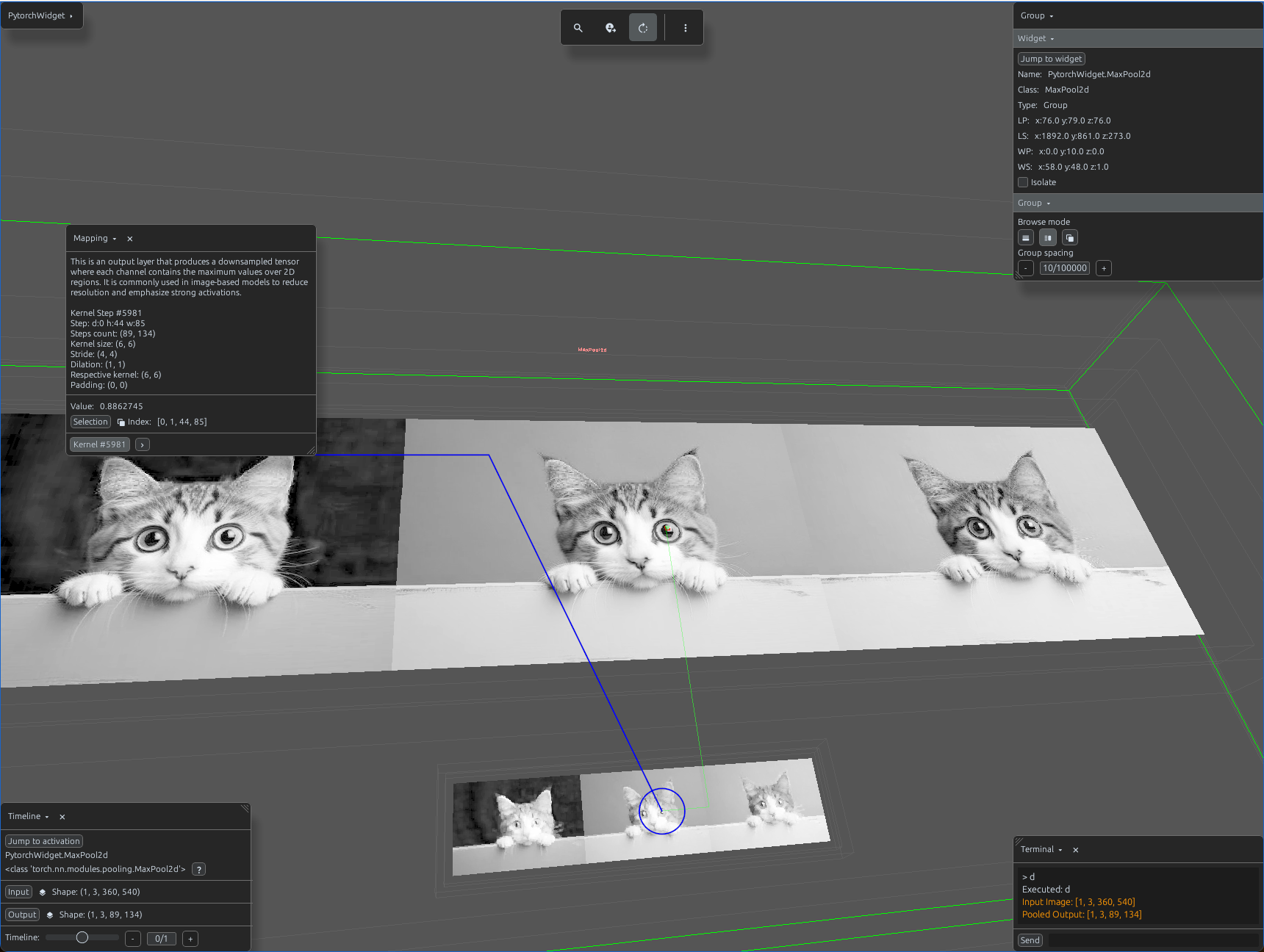
Task: Select the stacked rows browse mode icon
Action: click(x=1026, y=238)
